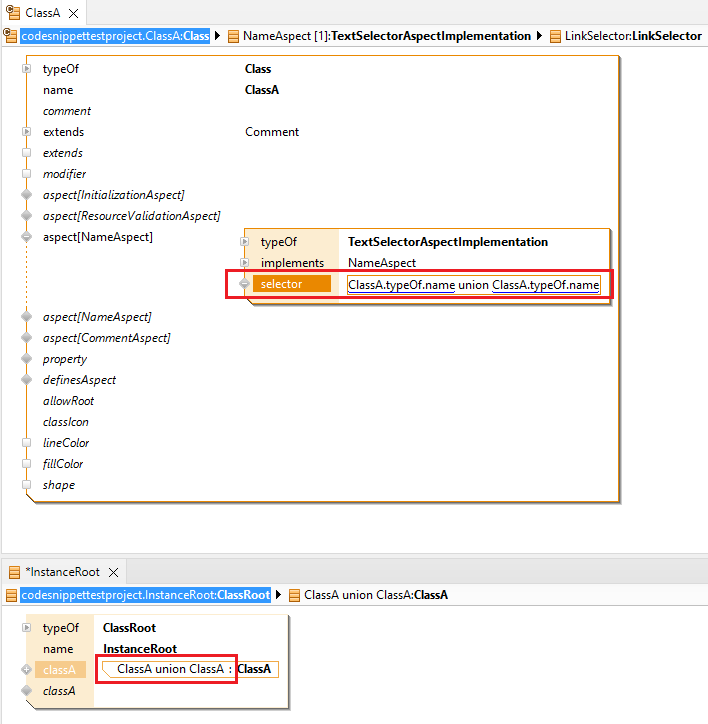Select the comment row
The image size is (708, 724).
tap(67, 111)
